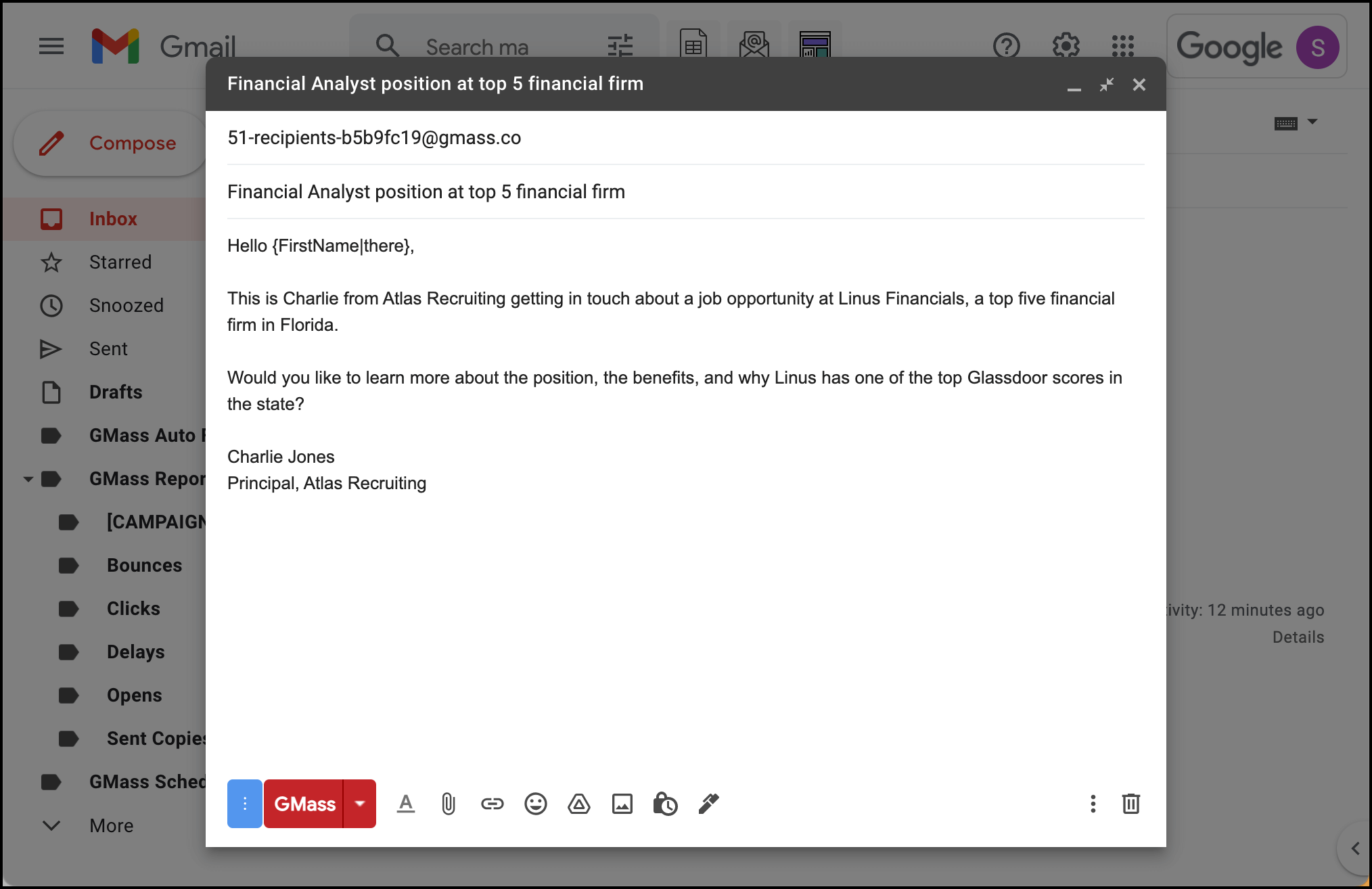Click the search magnifier icon
Image resolution: width=1372 pixels, height=889 pixels.
(388, 47)
